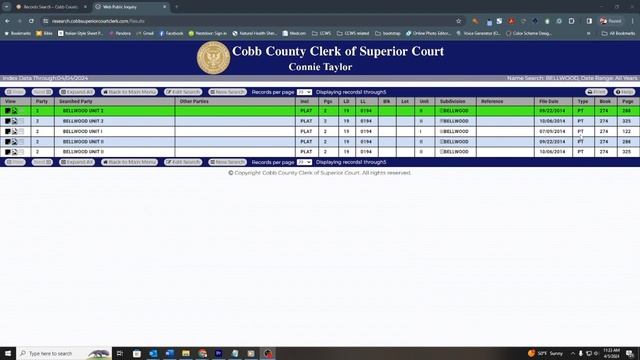Click the bottom Back to Main Menu button
Image resolution: width=640 pixels, height=360 pixels.
[129, 162]
